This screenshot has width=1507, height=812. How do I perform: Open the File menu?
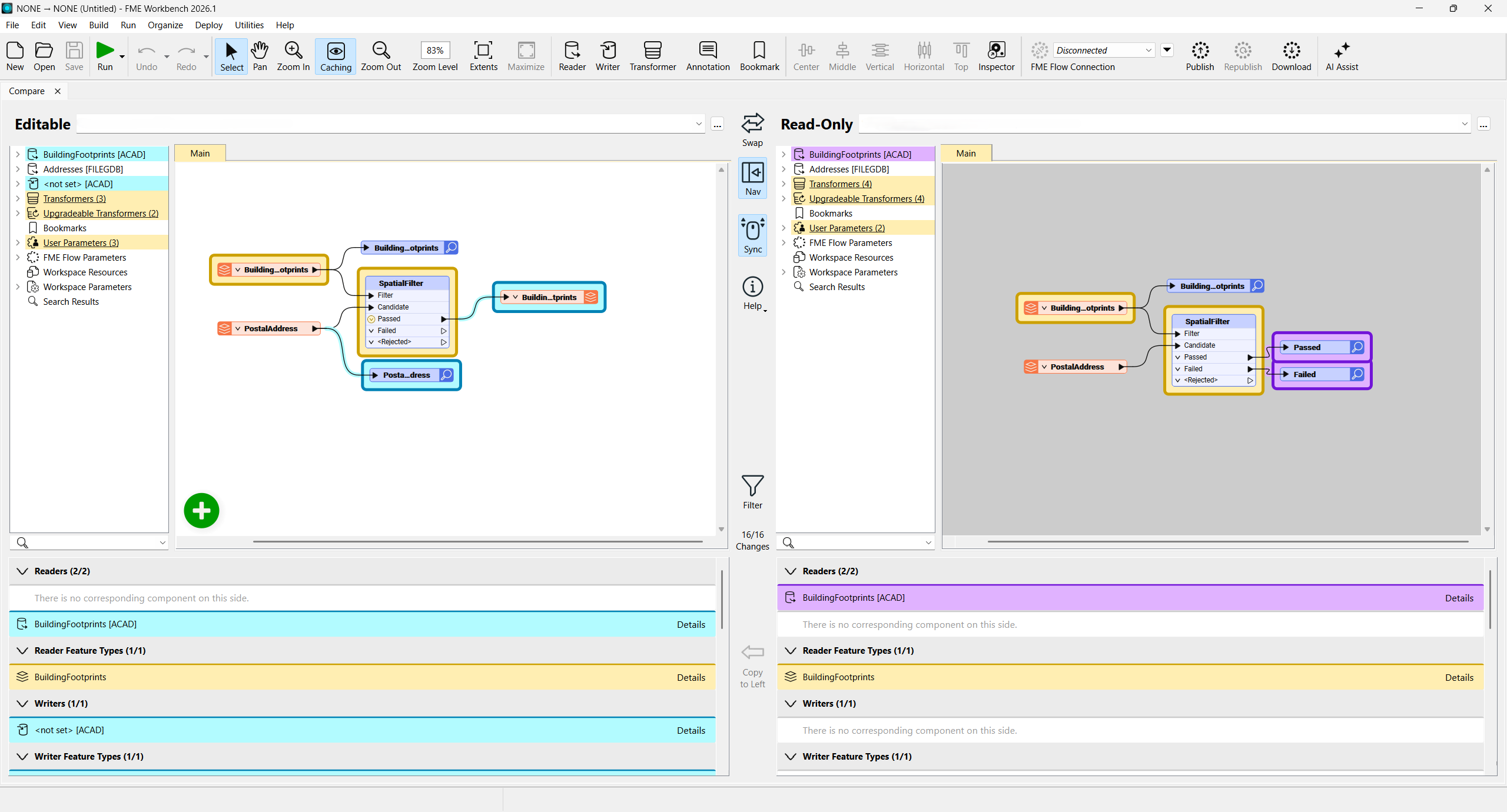click(12, 25)
